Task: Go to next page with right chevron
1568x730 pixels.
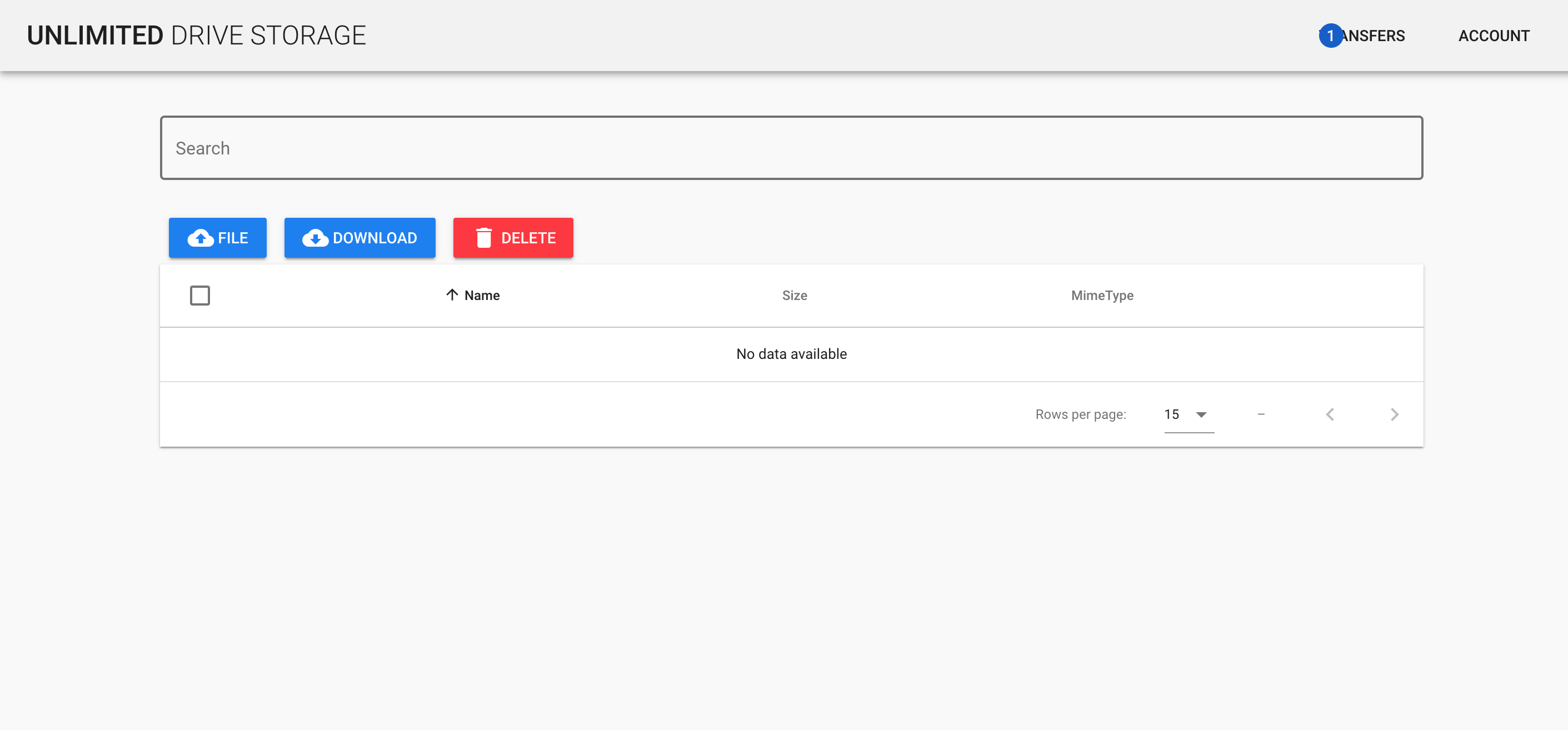Action: pyautogui.click(x=1395, y=414)
